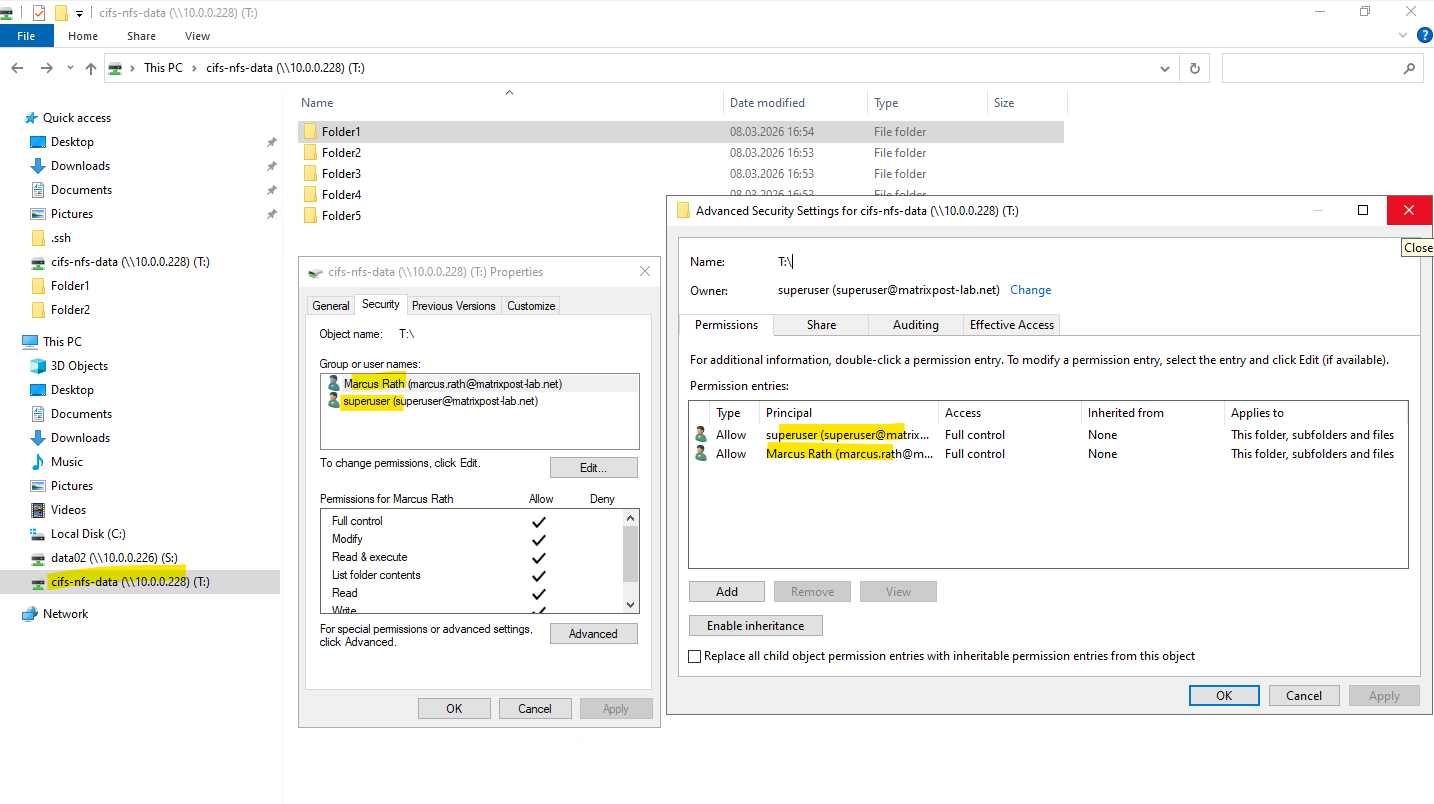Open the View ribbon tab
1434x804 pixels.
tap(197, 36)
